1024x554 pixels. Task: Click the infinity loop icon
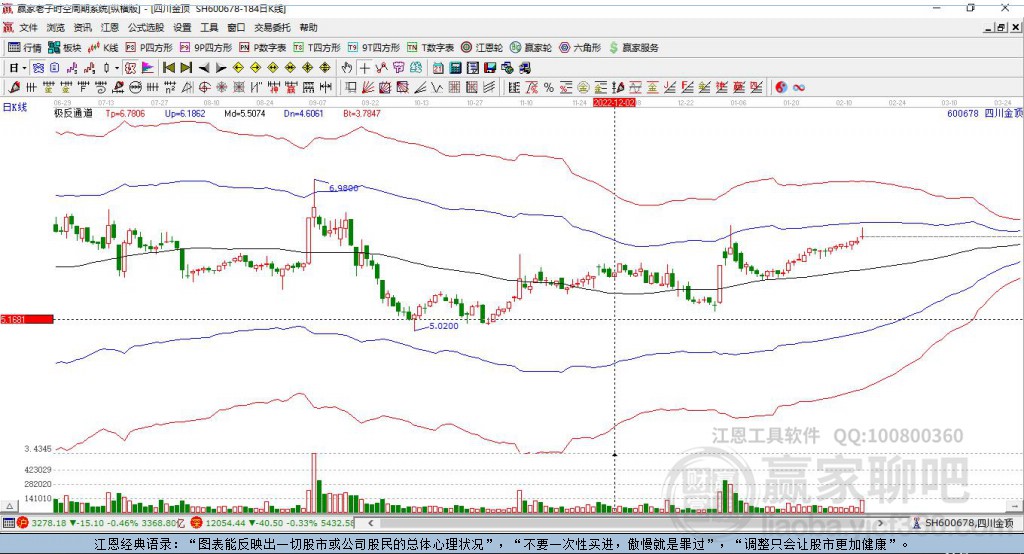(798, 88)
